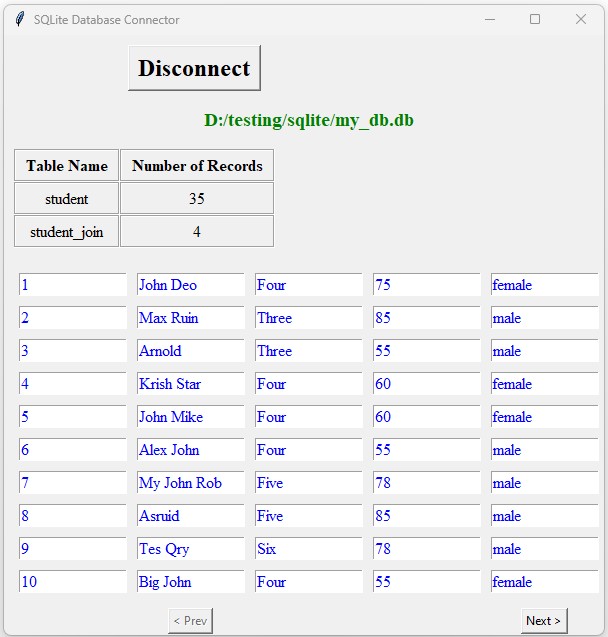Click the mark field in Arnold row
The width and height of the screenshot is (608, 637).
[x=427, y=351]
